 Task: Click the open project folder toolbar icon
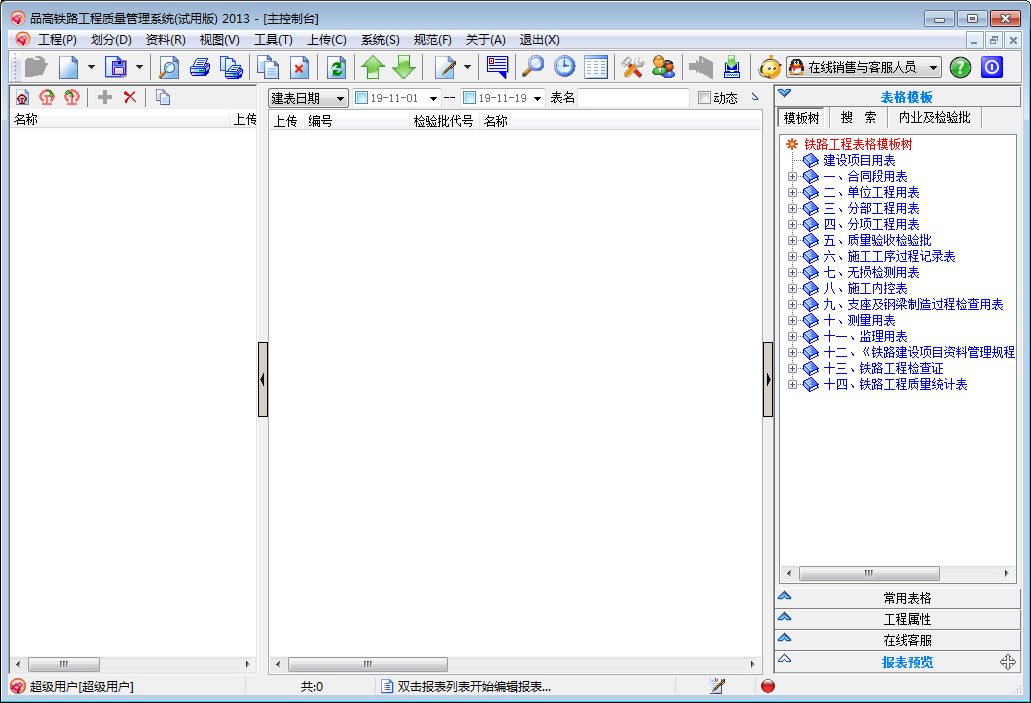[x=36, y=67]
